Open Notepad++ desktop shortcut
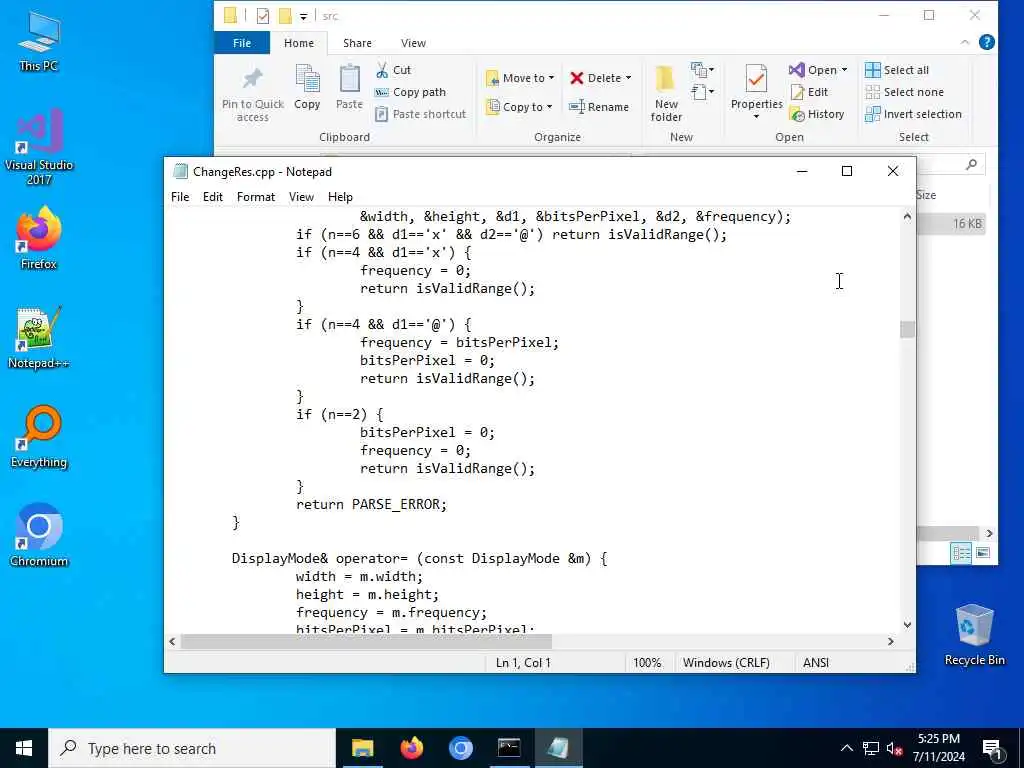Image resolution: width=1024 pixels, height=768 pixels. pos(39,338)
